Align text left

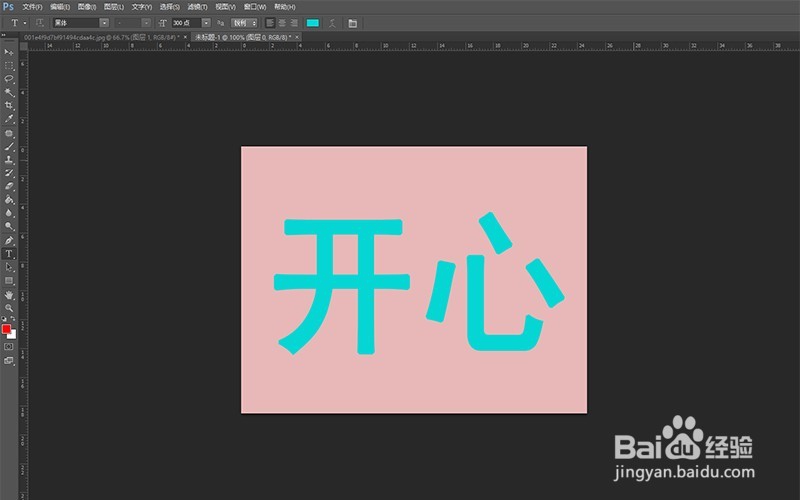pyautogui.click(x=270, y=23)
